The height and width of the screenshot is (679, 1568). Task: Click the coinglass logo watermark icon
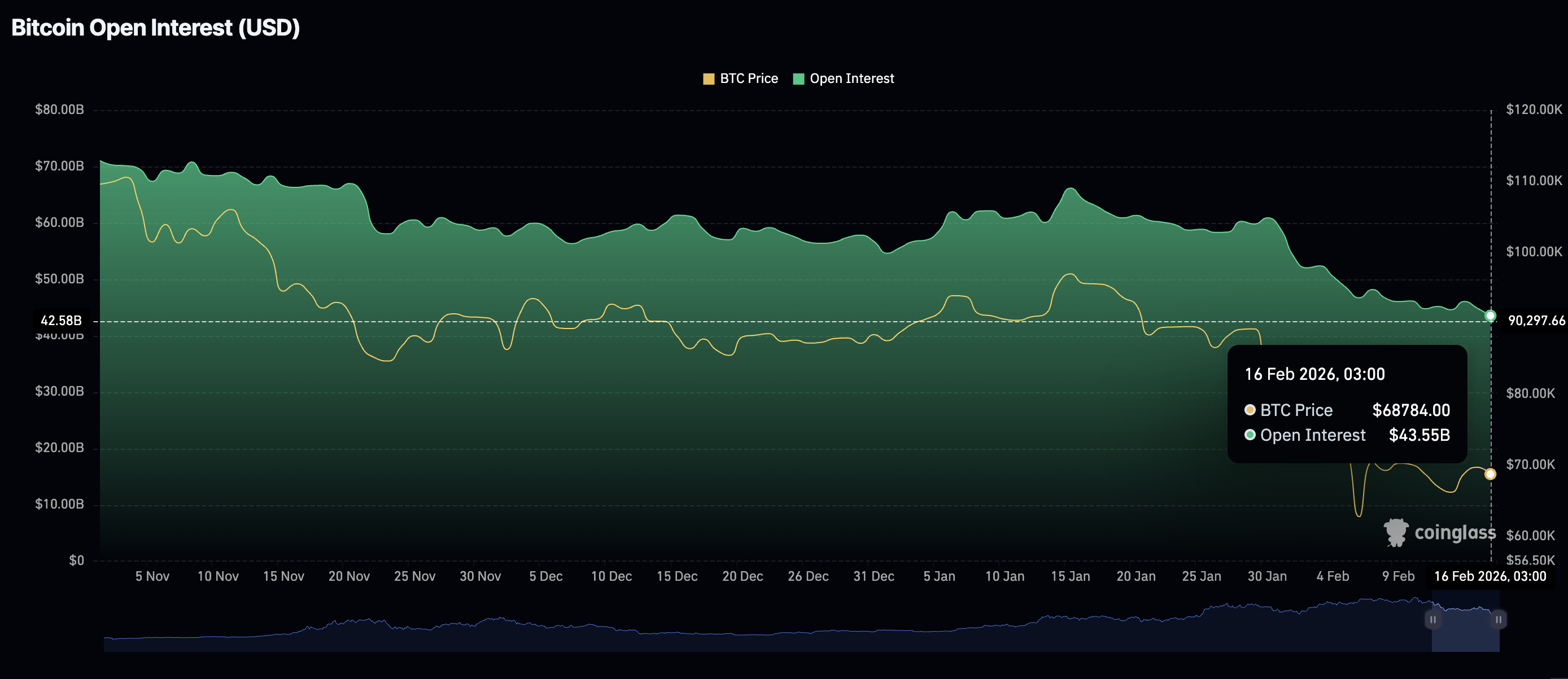[x=1395, y=532]
